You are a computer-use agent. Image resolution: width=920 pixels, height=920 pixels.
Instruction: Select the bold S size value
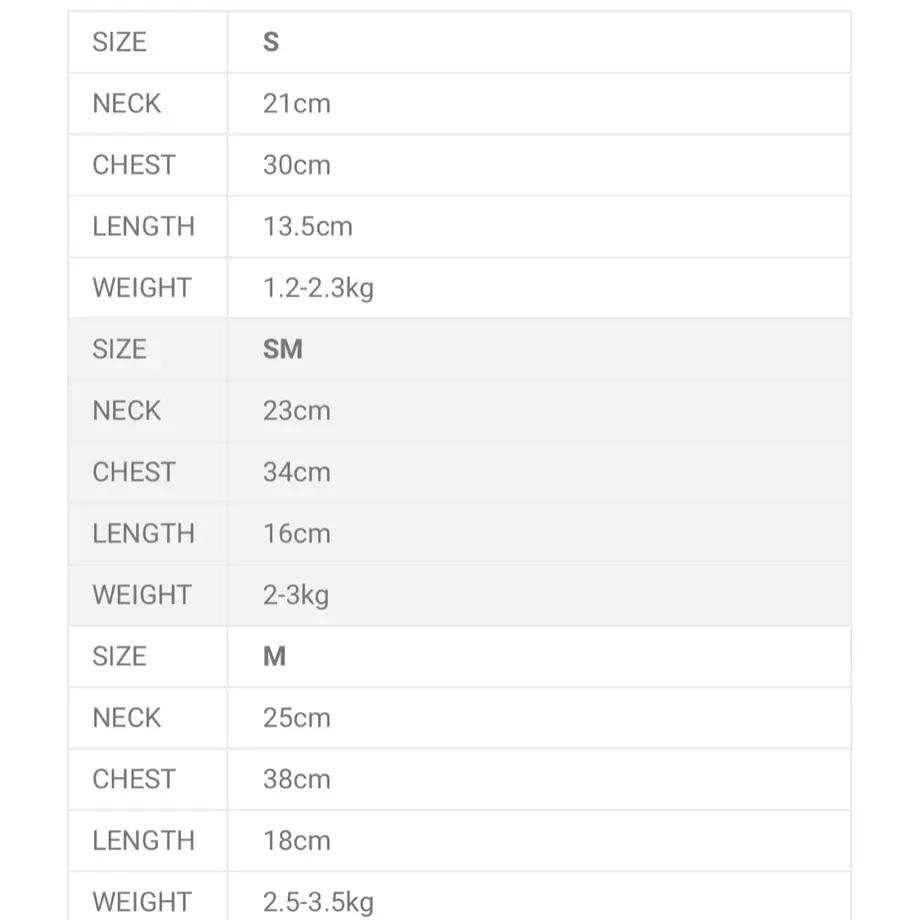(x=270, y=42)
